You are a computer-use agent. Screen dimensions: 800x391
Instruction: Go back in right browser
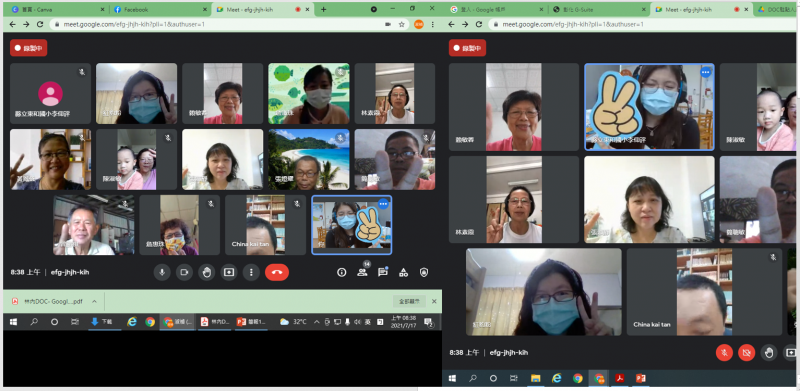(452, 24)
